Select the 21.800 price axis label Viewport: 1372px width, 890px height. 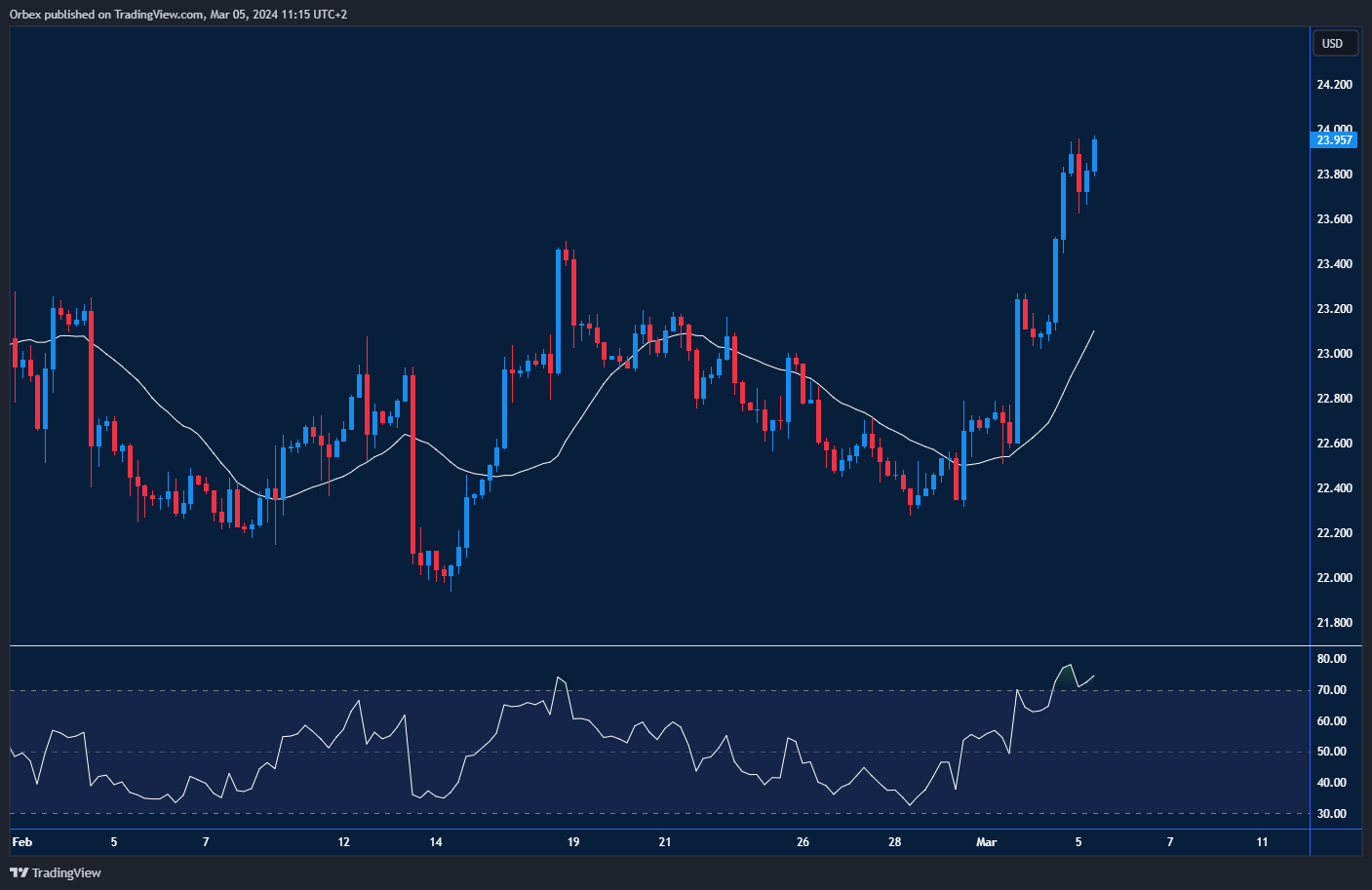point(1334,623)
